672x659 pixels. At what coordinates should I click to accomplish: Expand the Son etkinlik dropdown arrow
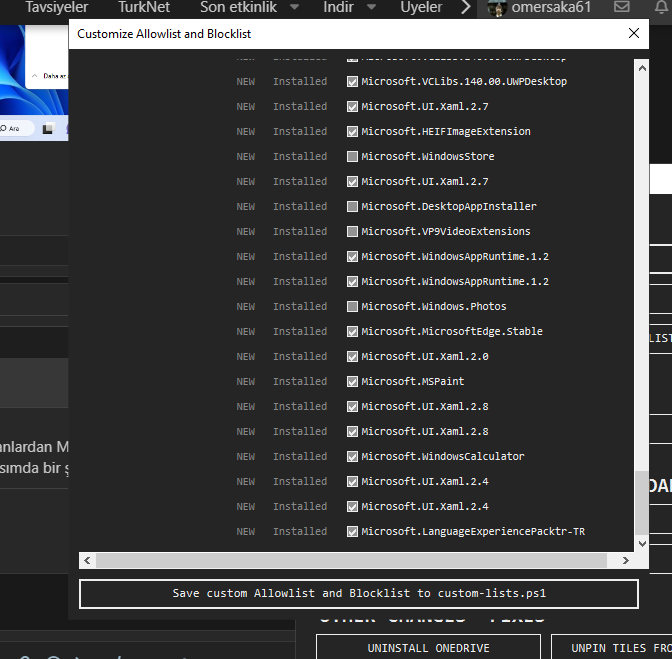click(x=294, y=7)
